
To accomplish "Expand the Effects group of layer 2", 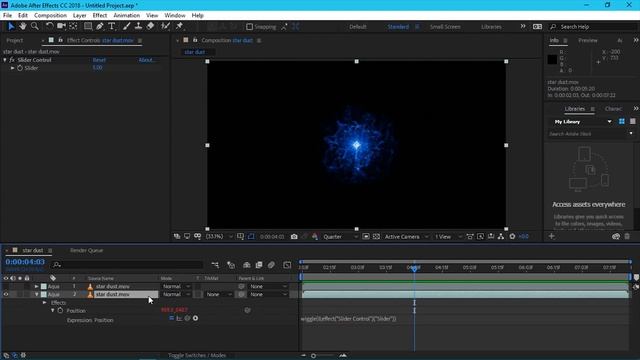I will point(44,303).
